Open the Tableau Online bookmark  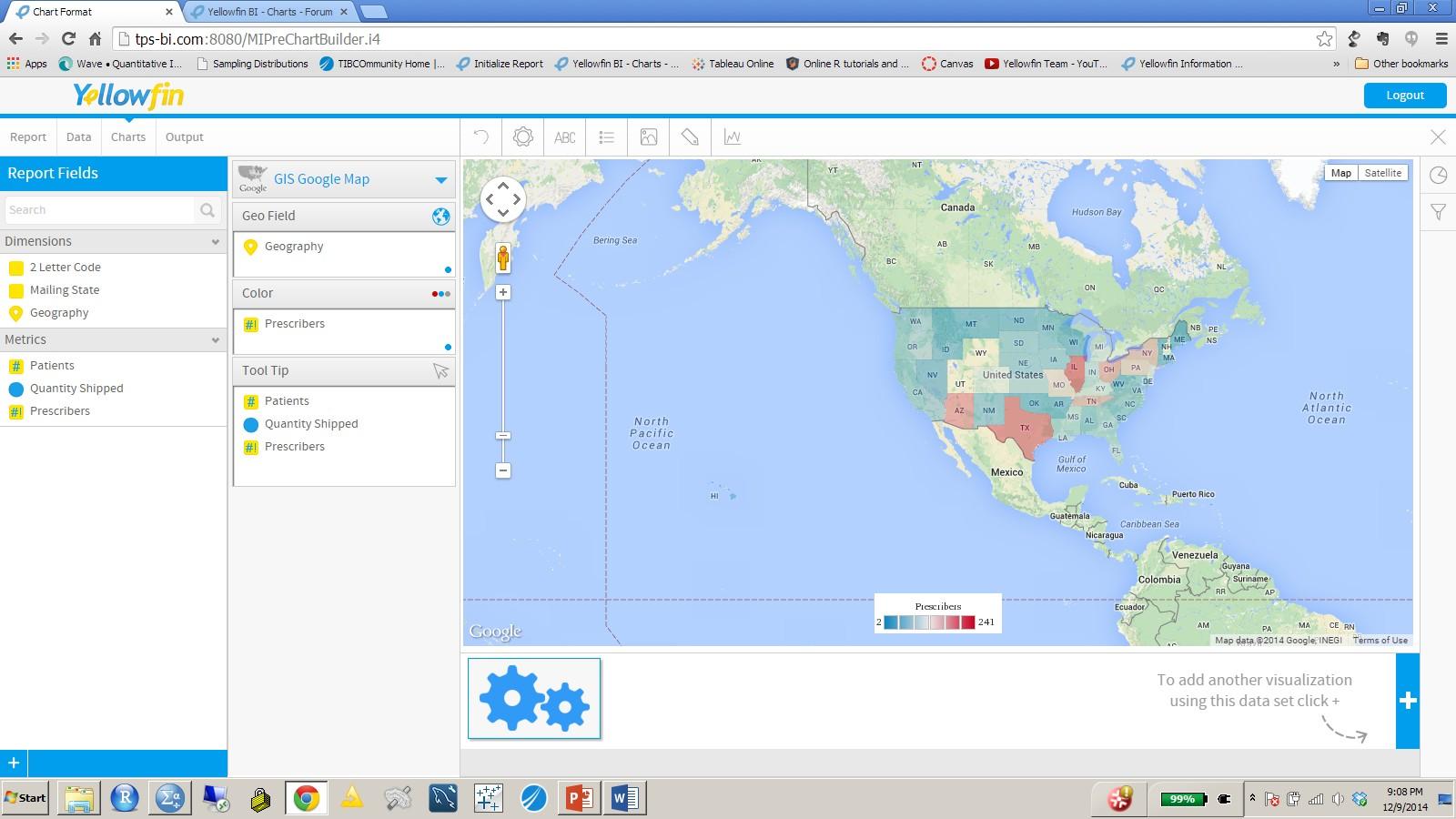(x=733, y=64)
